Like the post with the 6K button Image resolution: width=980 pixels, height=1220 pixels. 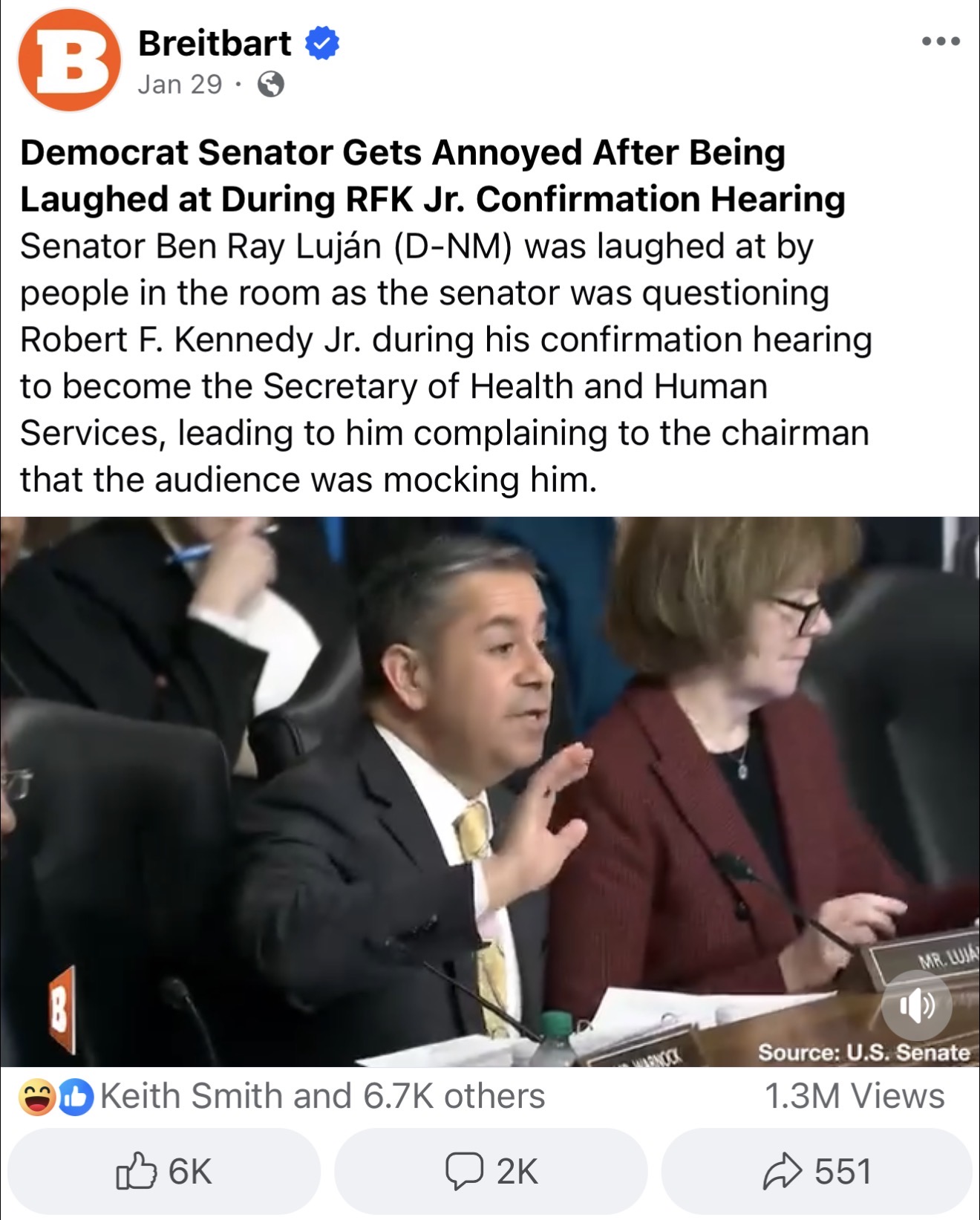(164, 1171)
